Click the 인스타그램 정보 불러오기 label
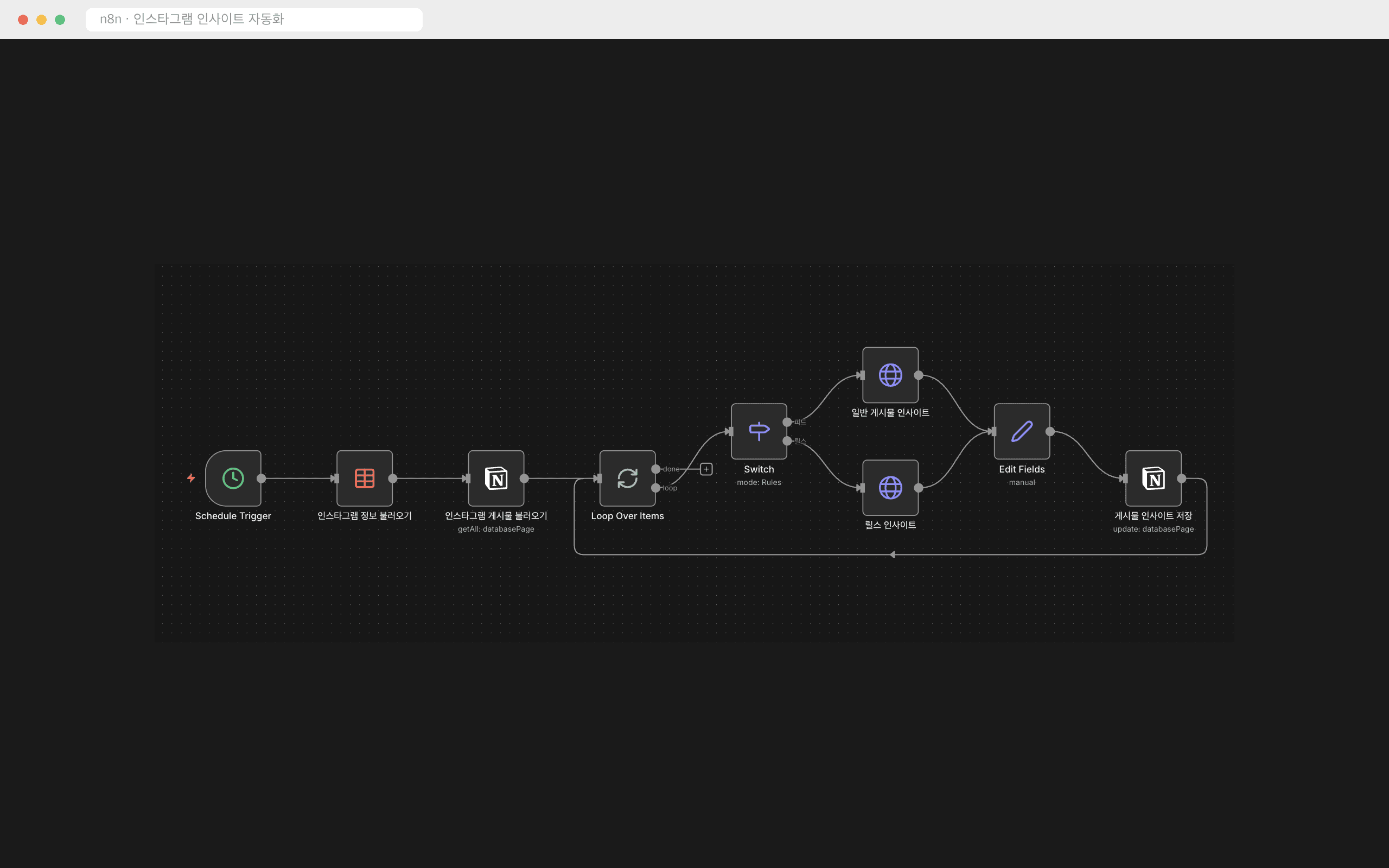Viewport: 1389px width, 868px height. [x=365, y=516]
